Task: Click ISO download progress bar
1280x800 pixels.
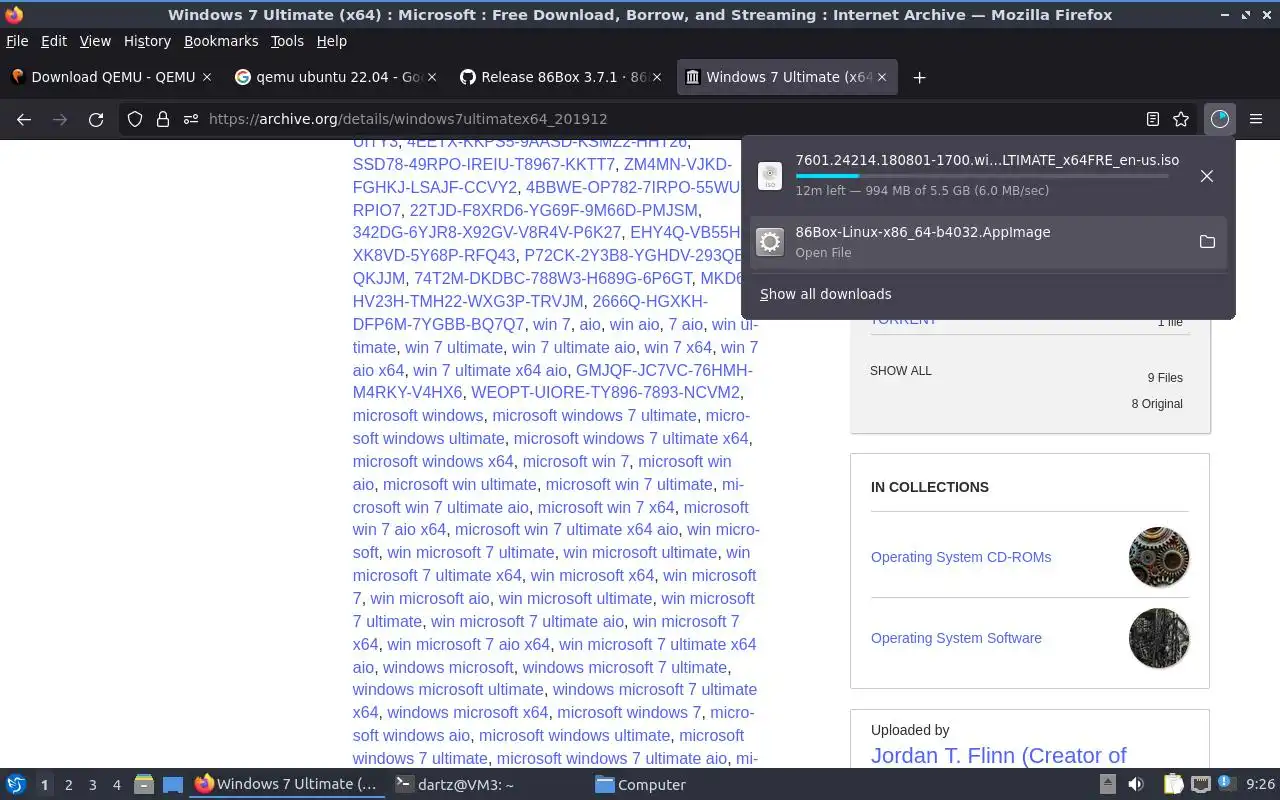Action: click(982, 176)
